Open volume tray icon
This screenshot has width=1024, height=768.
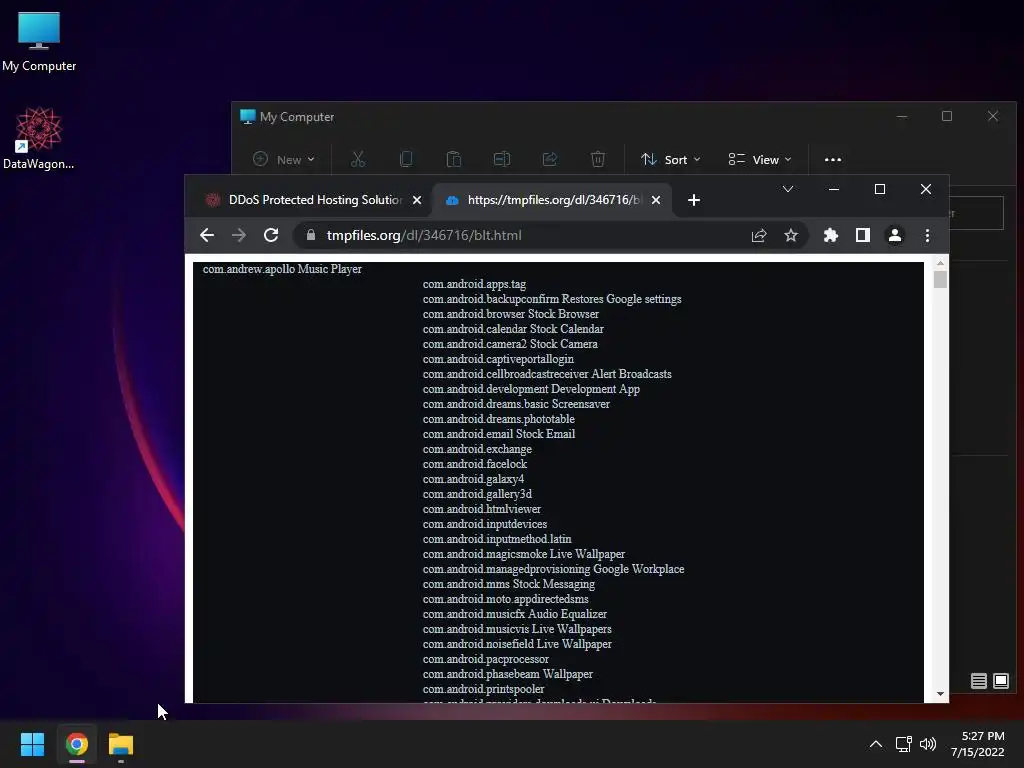(927, 744)
